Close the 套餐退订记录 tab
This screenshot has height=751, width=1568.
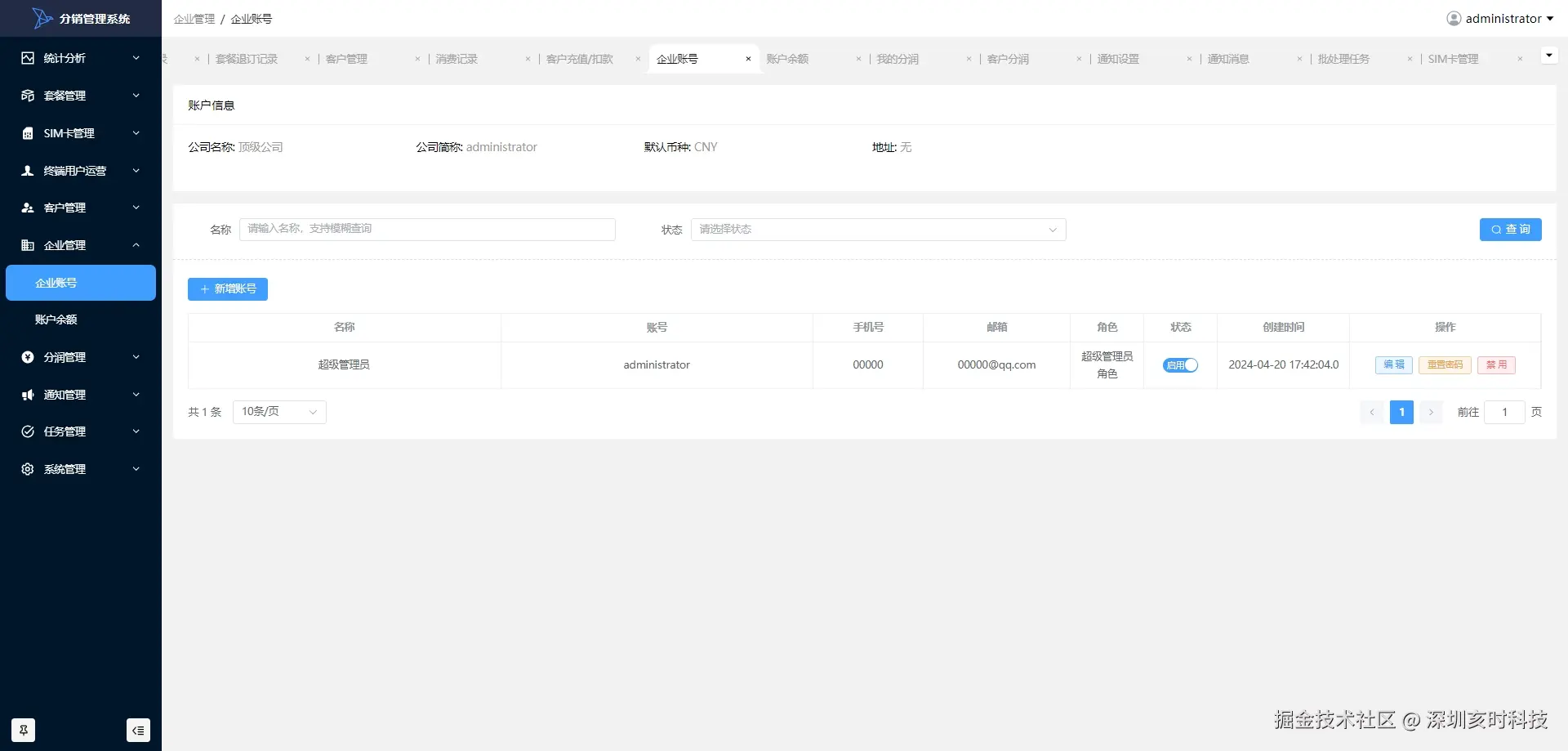click(x=307, y=59)
